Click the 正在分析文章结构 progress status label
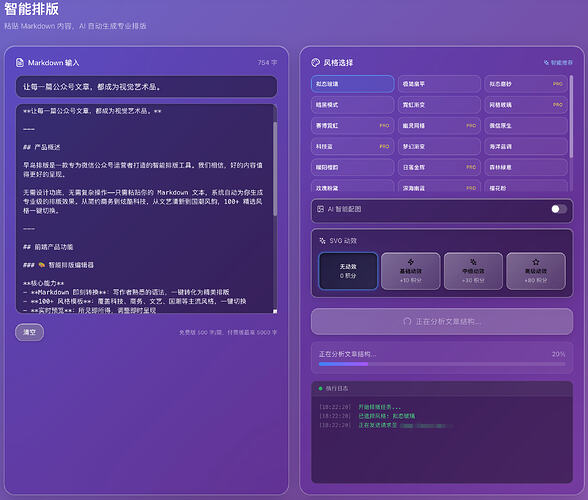Image resolution: width=588 pixels, height=500 pixels. pos(347,354)
